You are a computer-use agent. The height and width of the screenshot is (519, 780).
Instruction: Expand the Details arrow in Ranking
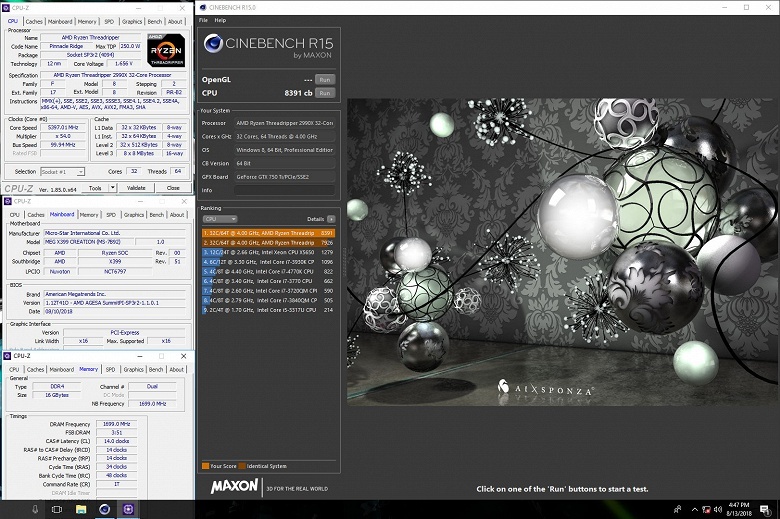point(331,218)
